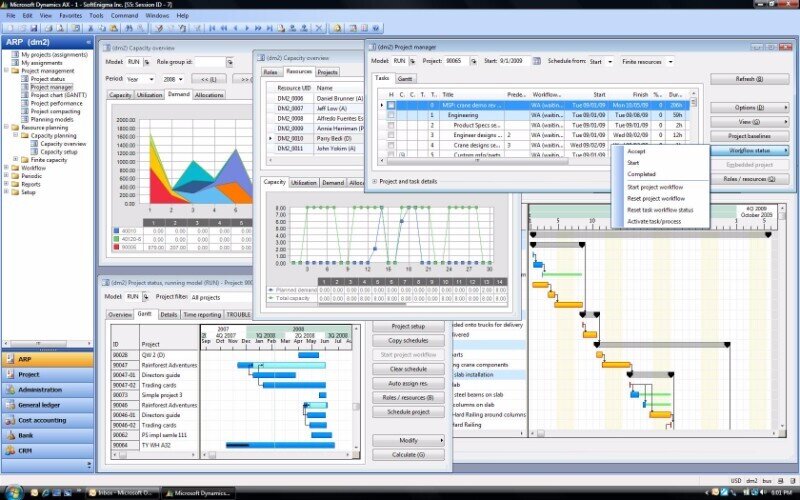
Task: Click the help question mark toolbar icon
Action: pos(376,28)
